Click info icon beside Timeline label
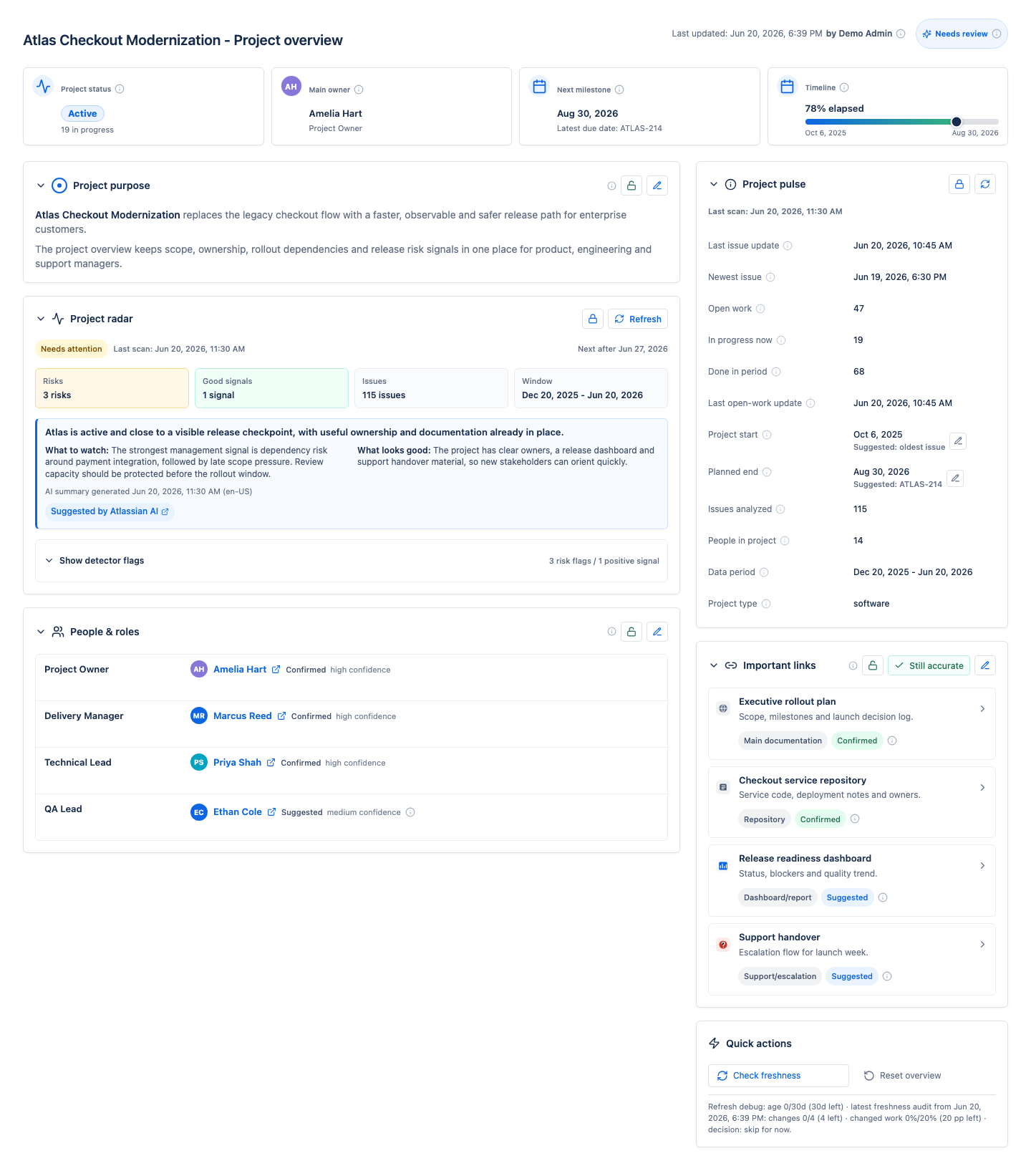 (844, 87)
